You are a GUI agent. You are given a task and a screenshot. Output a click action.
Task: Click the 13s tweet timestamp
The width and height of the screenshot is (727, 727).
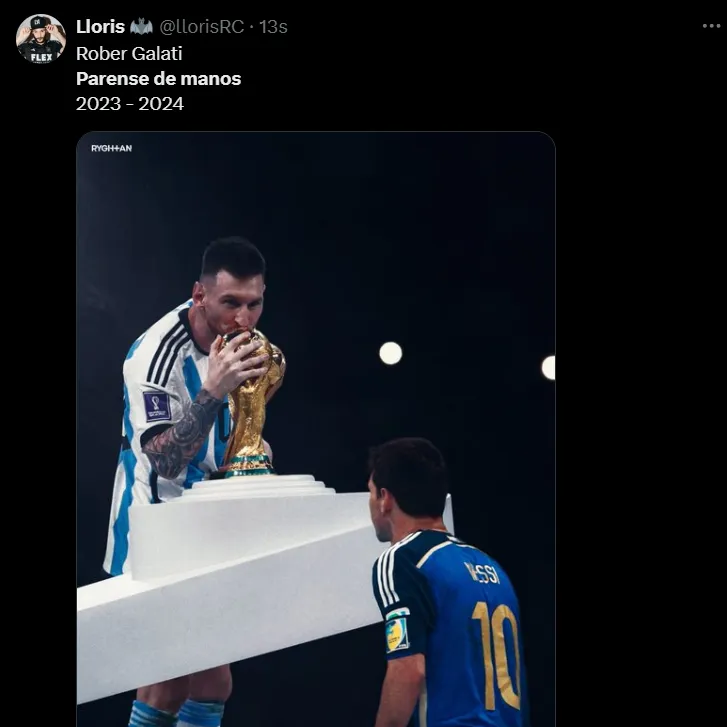coord(273,27)
